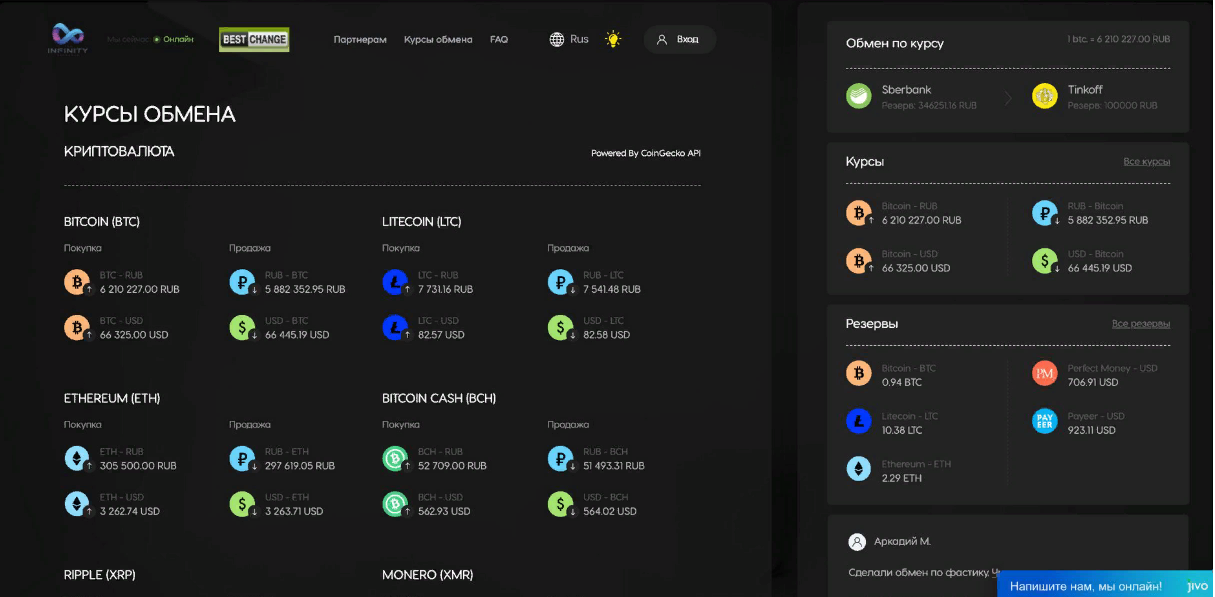Toggle light theme with the lightbulb icon
Viewport: 1215px width, 597px height.
tap(613, 40)
